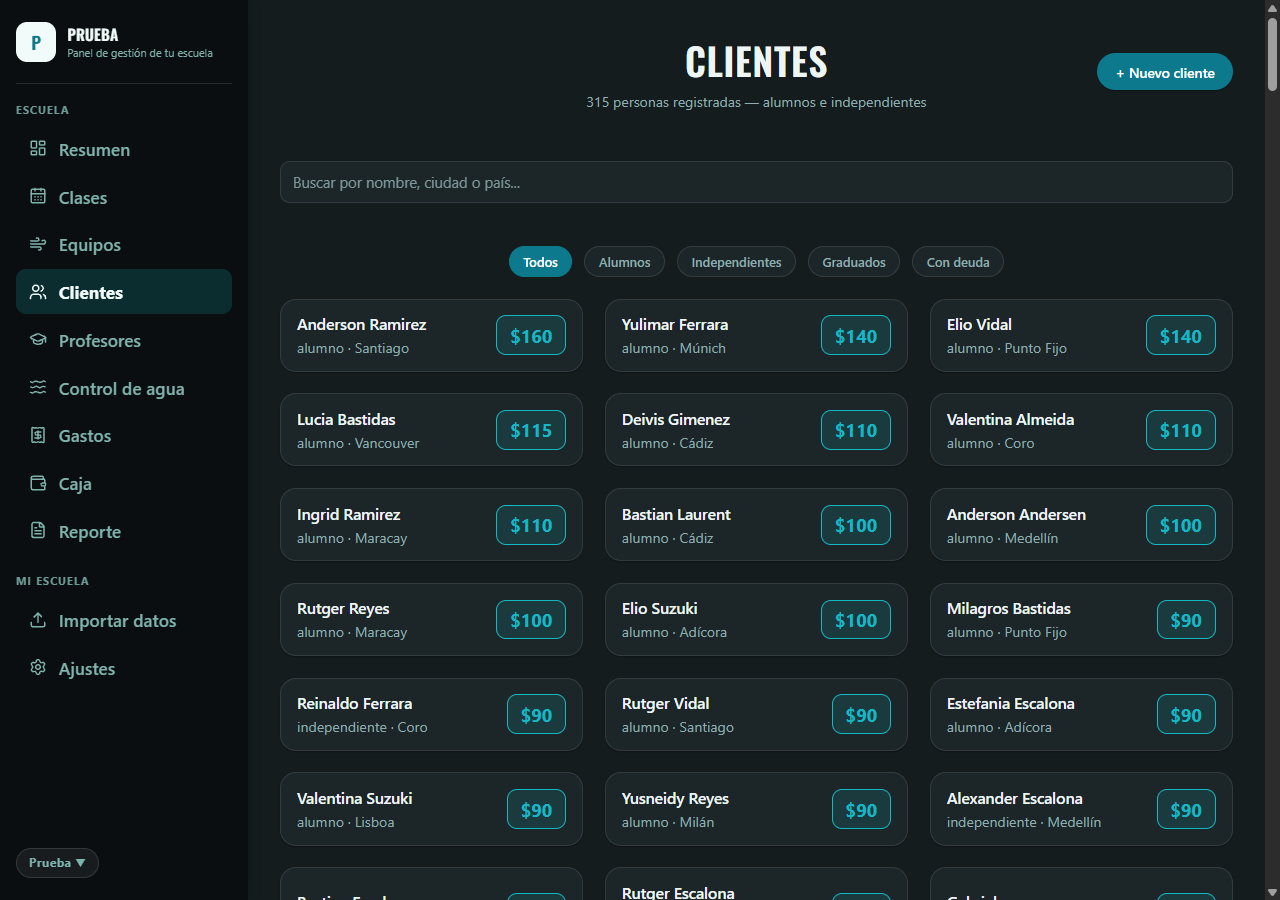This screenshot has height=900, width=1280.
Task: Open Anderson Ramirez's $160 balance badge
Action: click(531, 336)
